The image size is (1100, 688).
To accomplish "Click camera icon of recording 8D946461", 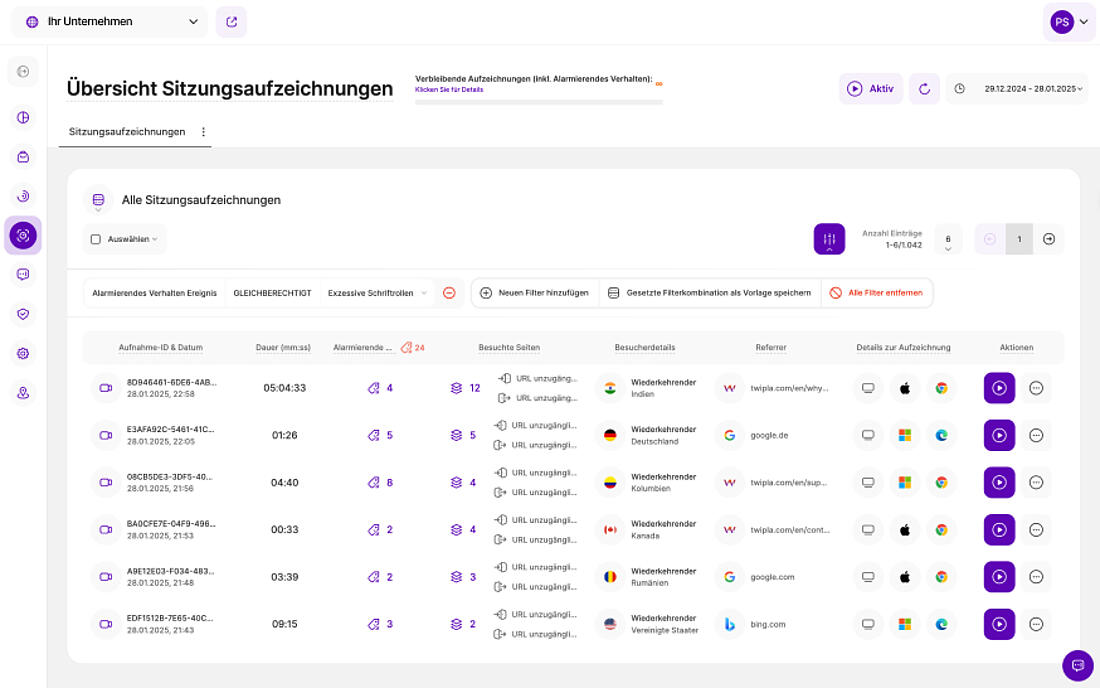I will point(106,388).
